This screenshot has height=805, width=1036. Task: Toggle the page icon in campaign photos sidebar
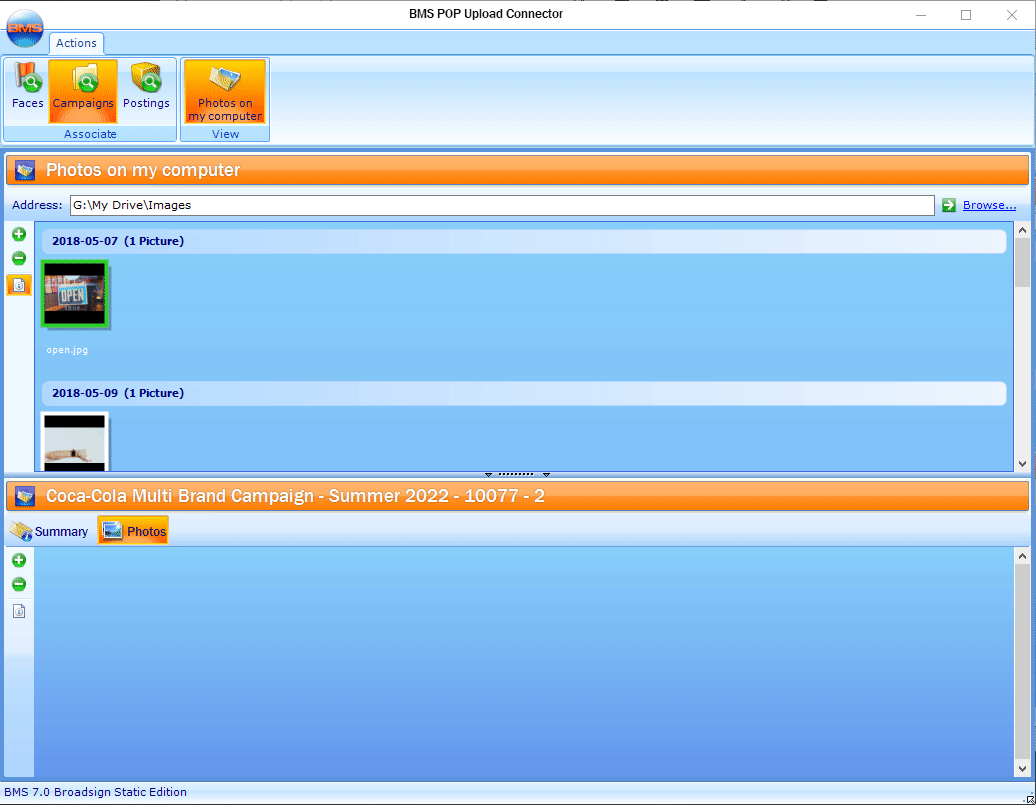(19, 611)
